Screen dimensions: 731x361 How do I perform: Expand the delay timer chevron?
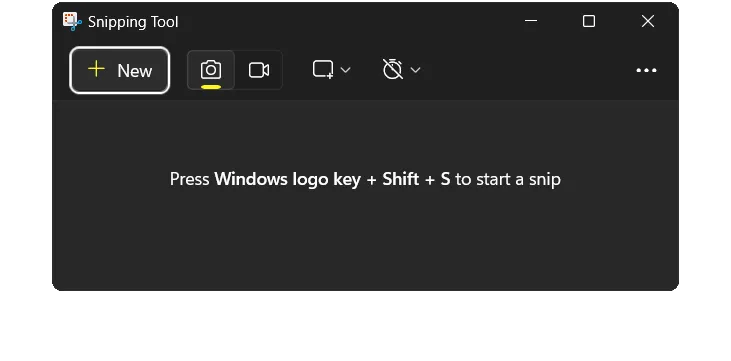coord(415,70)
